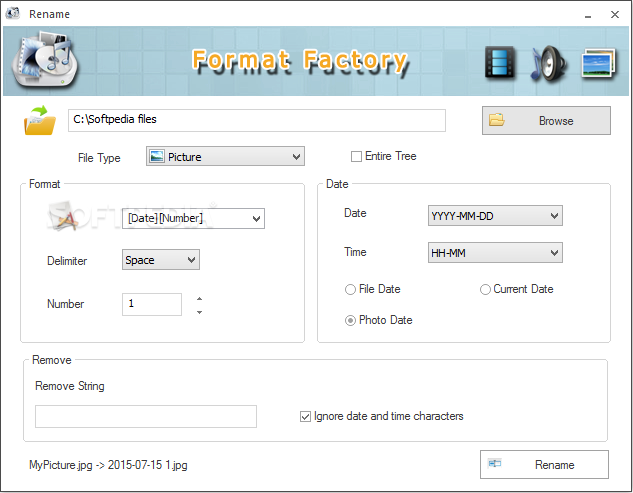This screenshot has width=633, height=493.
Task: Click the preview text MyPicture.jpg -> 2015-07-15 1.jpg
Action: click(108, 465)
